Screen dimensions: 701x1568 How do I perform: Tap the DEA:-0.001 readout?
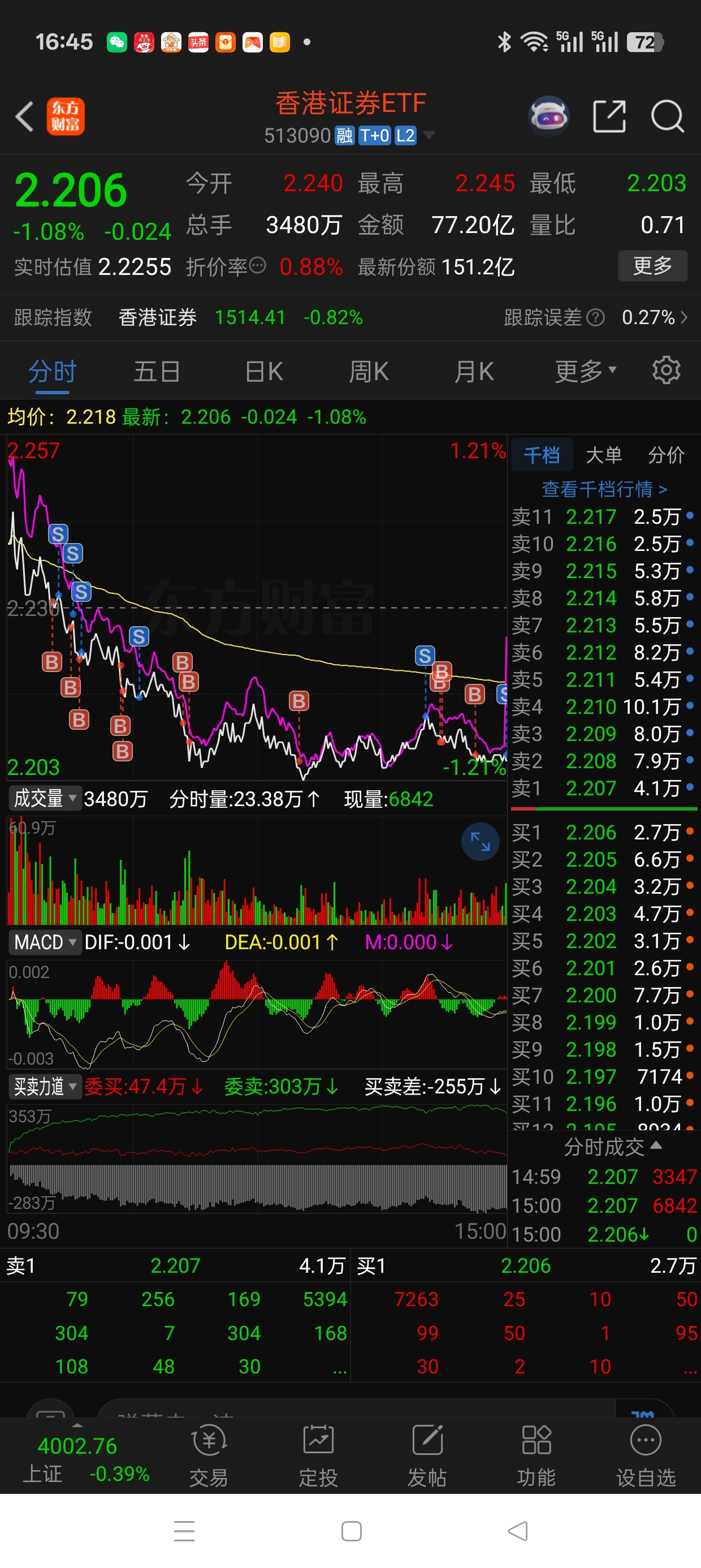pyautogui.click(x=281, y=942)
